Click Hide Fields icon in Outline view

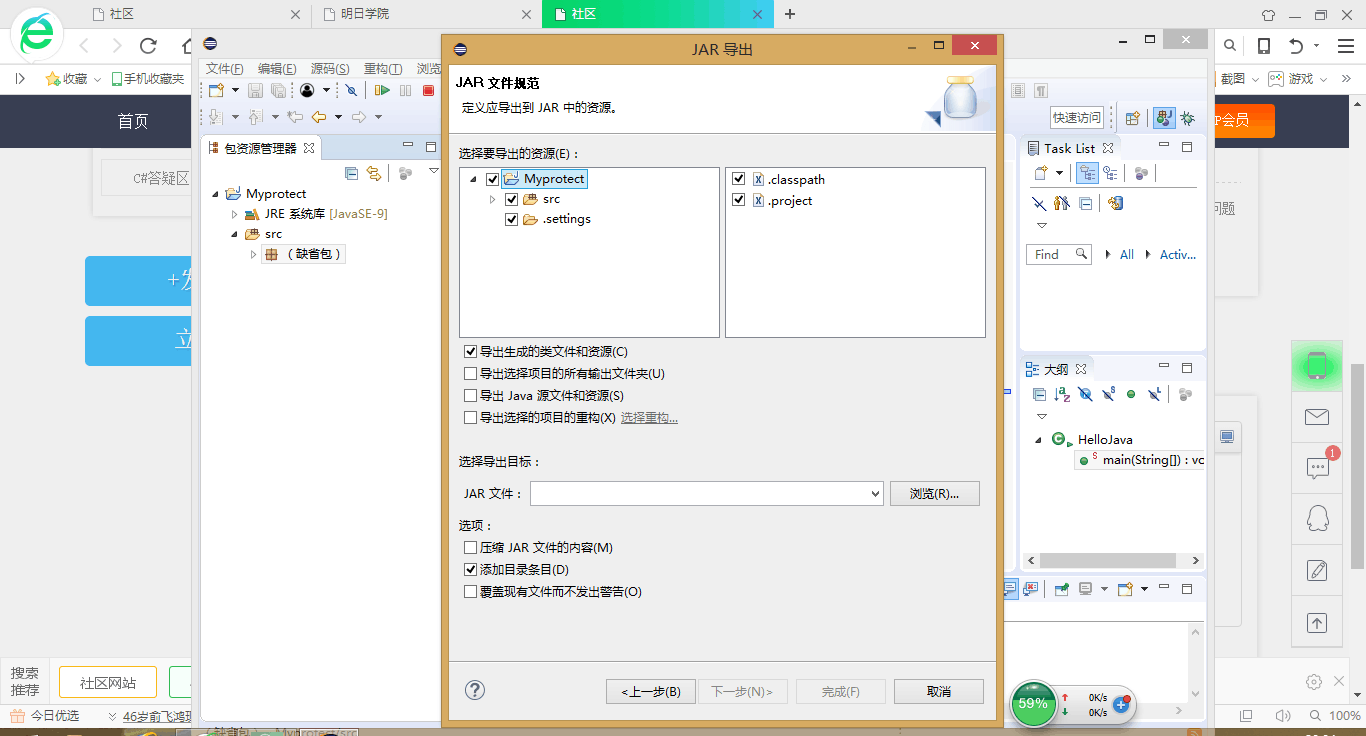[1085, 394]
